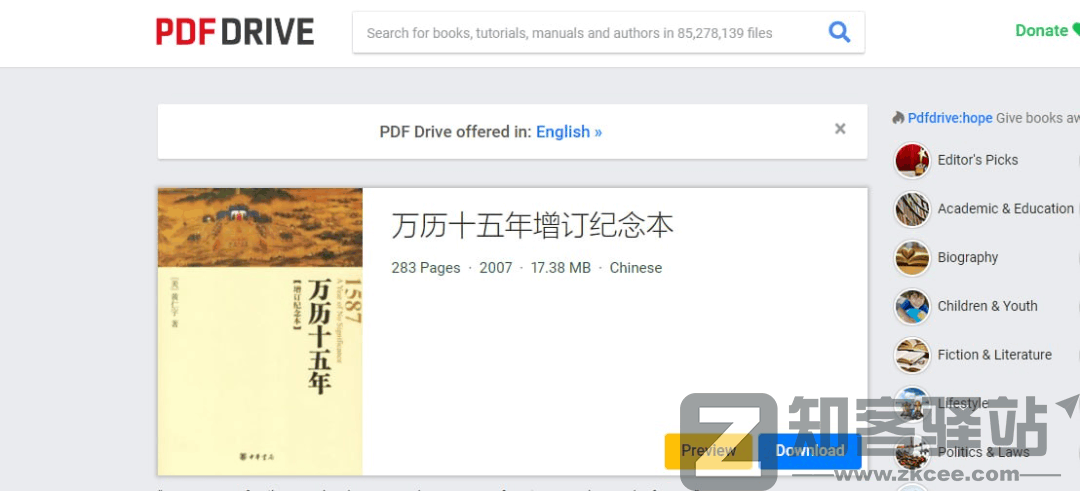1080x491 pixels.
Task: Open the Fiction & Literature category
Action: 995,355
